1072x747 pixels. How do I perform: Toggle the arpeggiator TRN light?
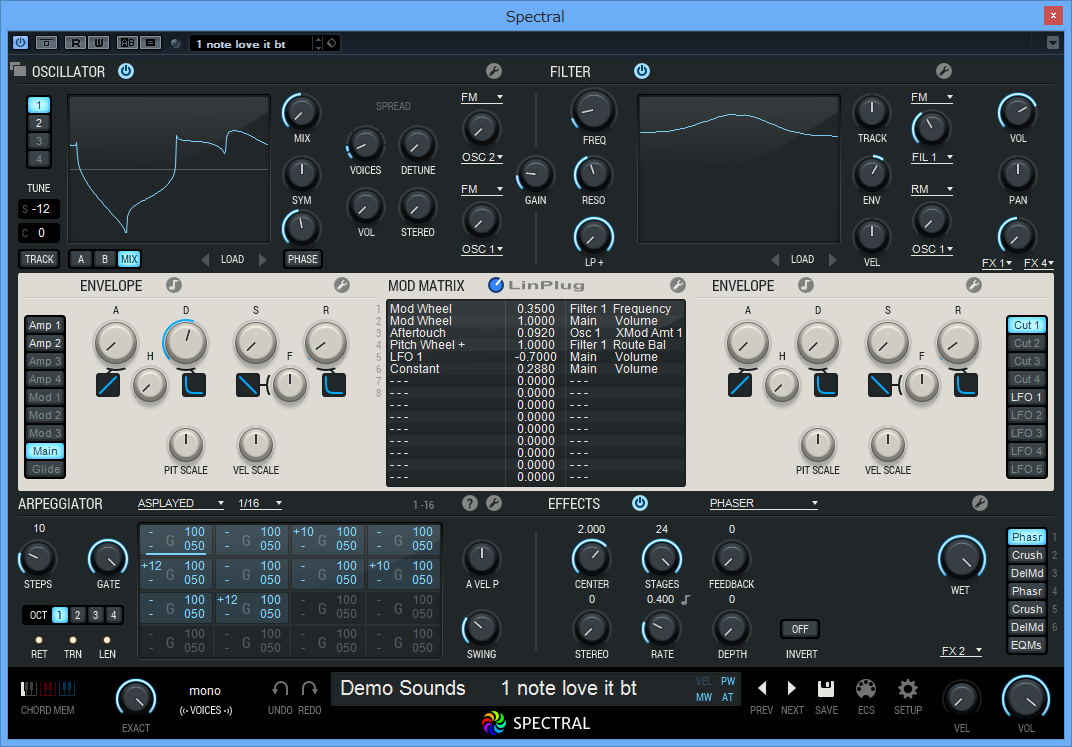coord(72,640)
